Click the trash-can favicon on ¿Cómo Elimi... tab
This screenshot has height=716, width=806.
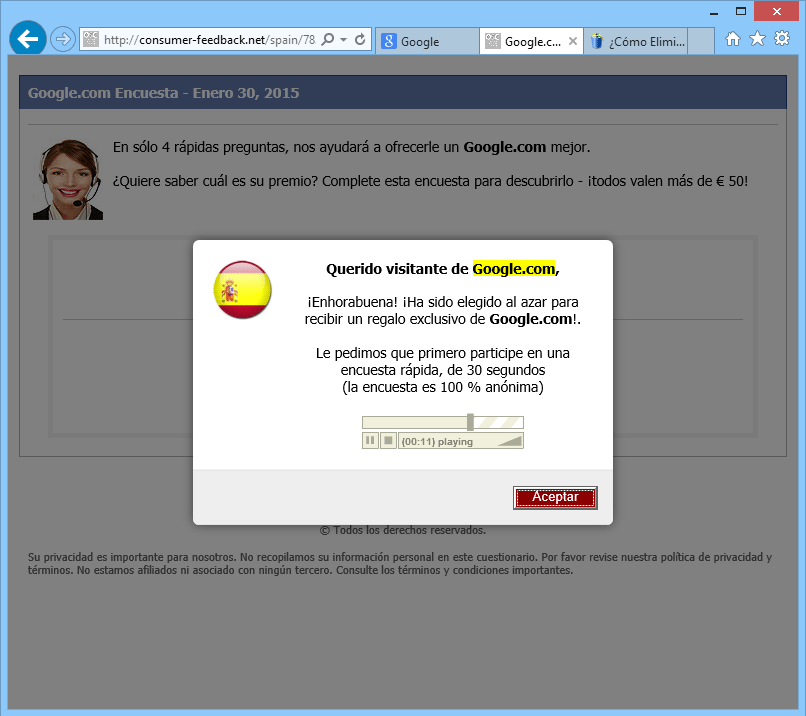point(597,41)
